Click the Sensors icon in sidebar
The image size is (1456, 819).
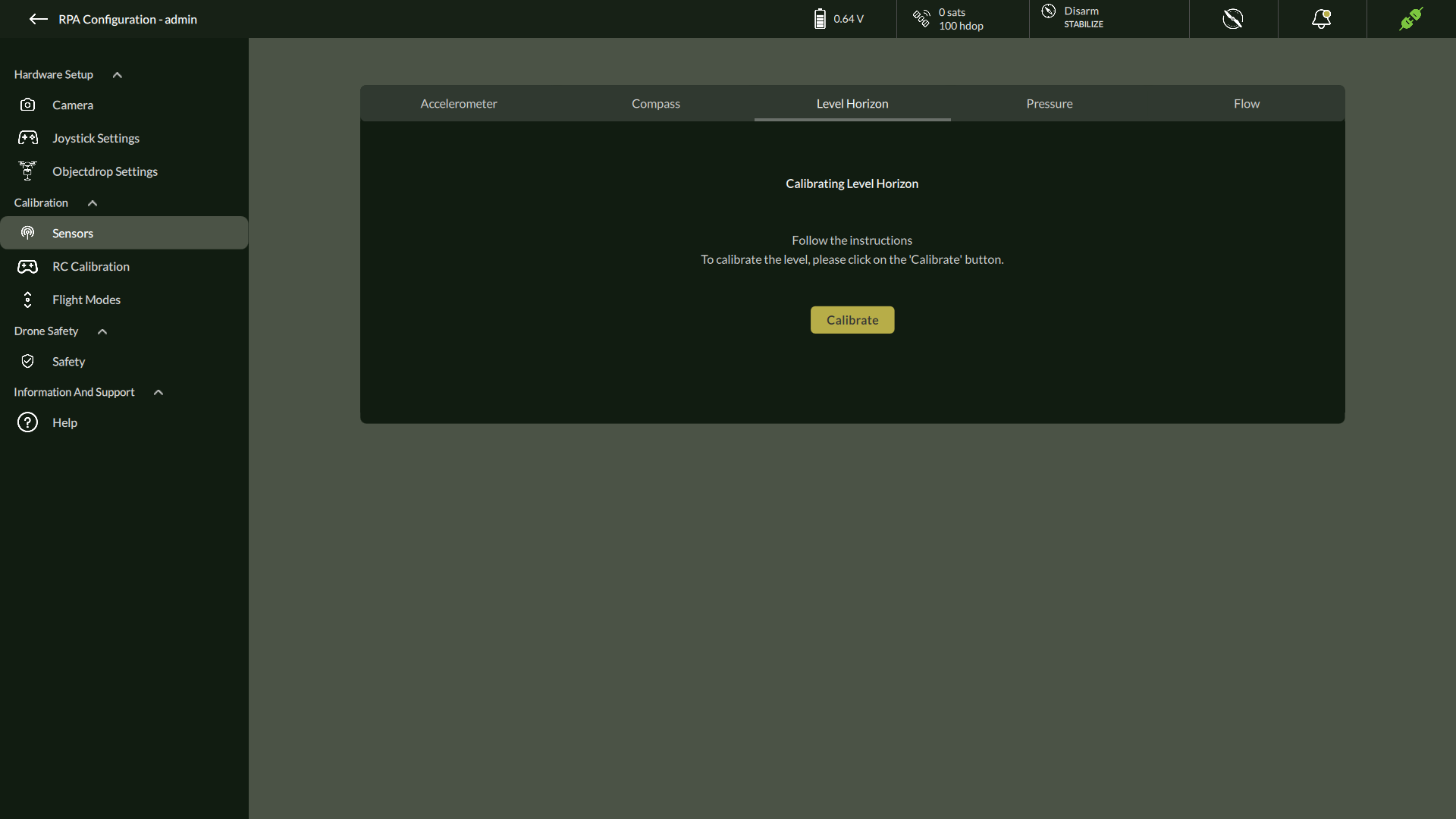pos(27,233)
